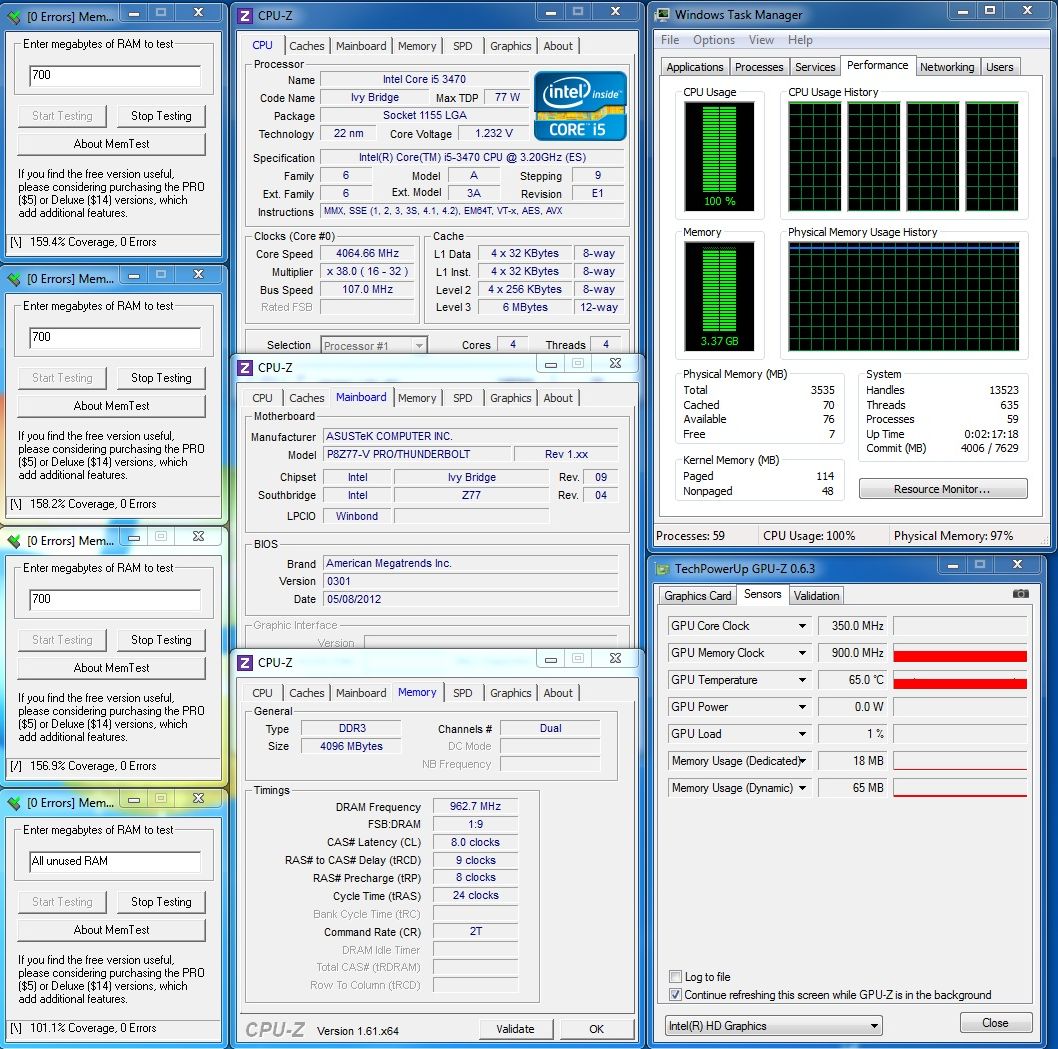Open the GPU Core Clock dropdown arrow

tap(802, 626)
